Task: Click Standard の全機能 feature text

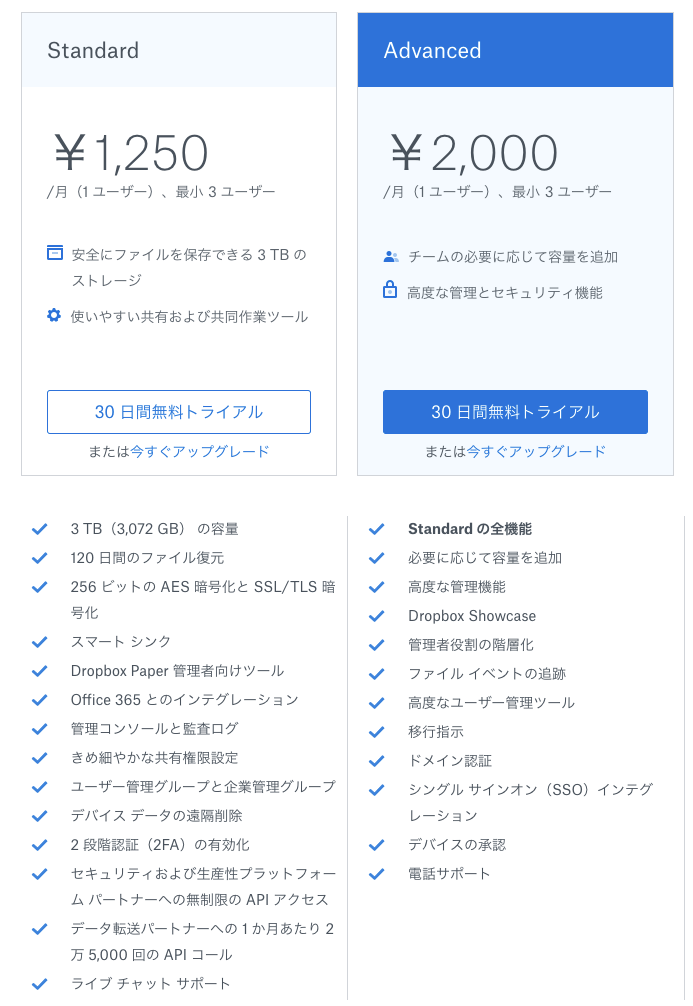Action: (x=470, y=529)
